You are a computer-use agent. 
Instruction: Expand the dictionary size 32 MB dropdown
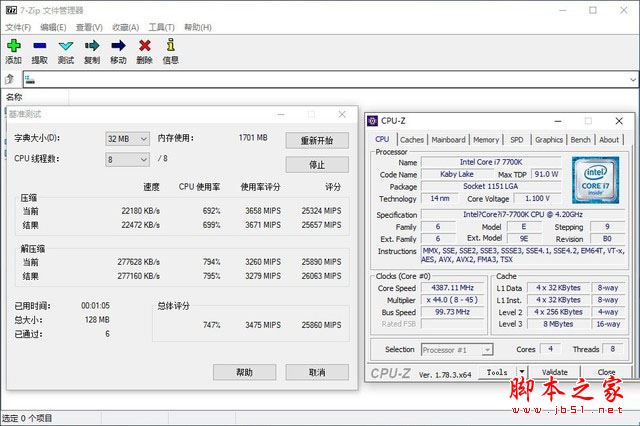click(x=127, y=139)
